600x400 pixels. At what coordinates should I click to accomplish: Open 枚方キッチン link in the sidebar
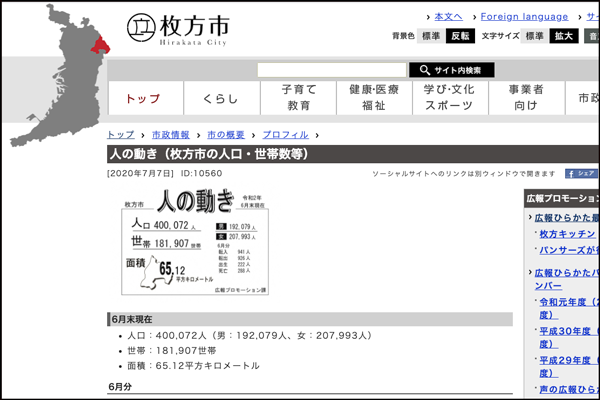567,234
